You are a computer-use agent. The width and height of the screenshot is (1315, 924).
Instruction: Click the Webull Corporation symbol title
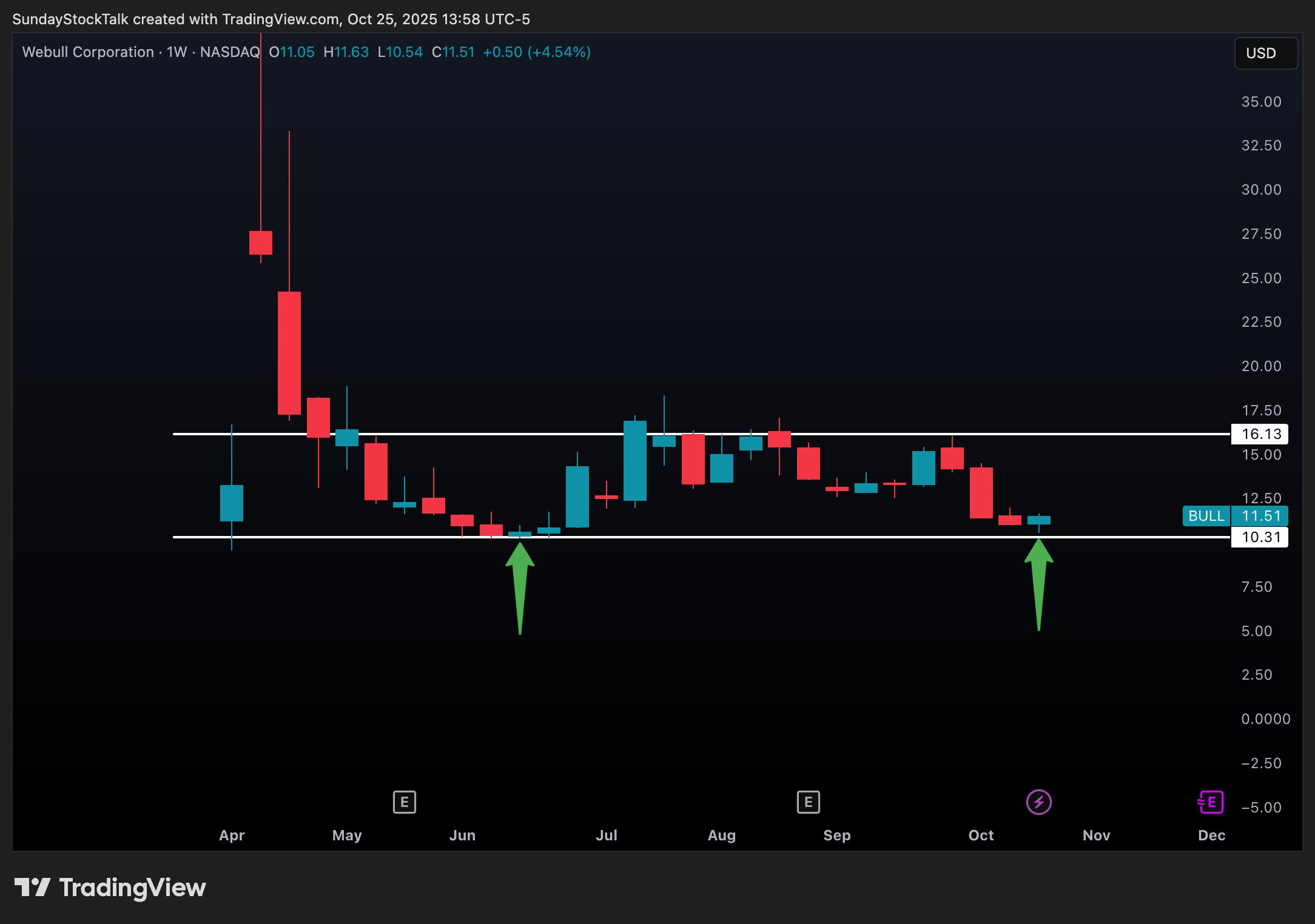click(x=88, y=52)
